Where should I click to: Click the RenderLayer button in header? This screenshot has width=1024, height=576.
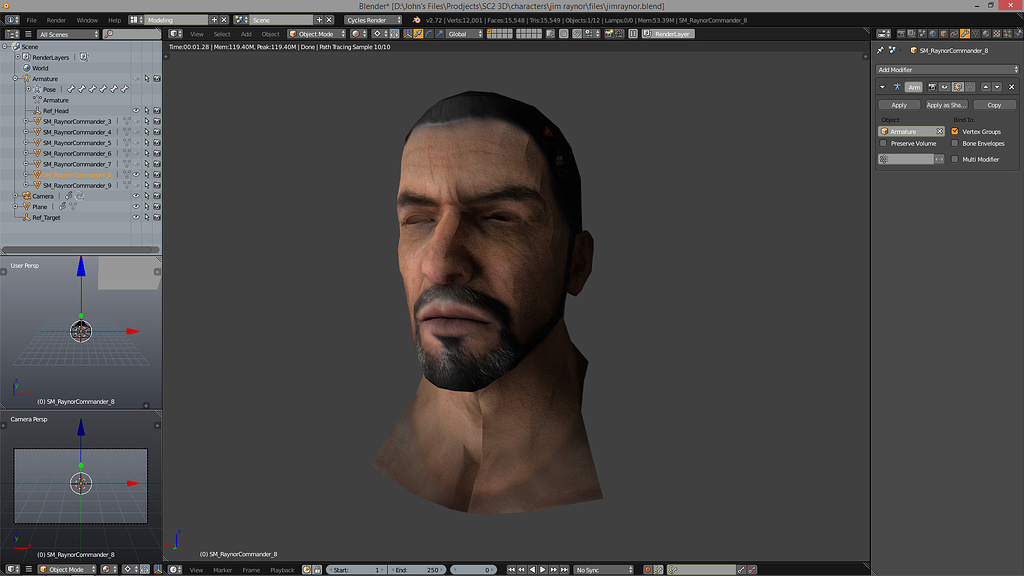pyautogui.click(x=669, y=34)
